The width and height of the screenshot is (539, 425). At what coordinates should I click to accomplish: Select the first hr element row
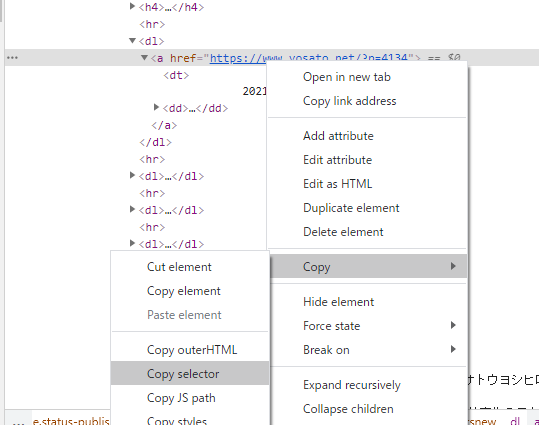tap(152, 24)
